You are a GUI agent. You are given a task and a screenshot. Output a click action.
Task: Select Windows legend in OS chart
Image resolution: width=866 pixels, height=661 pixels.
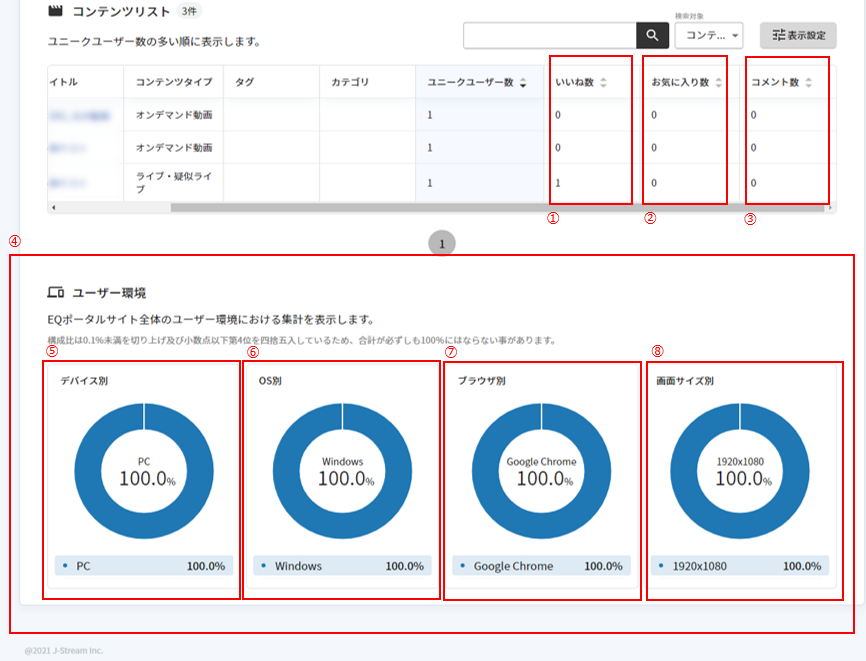point(298,566)
